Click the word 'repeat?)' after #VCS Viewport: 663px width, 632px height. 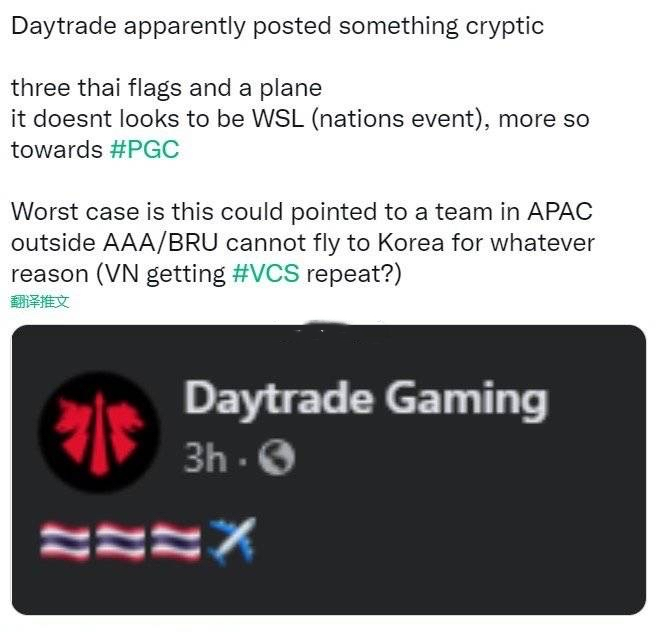(x=353, y=274)
